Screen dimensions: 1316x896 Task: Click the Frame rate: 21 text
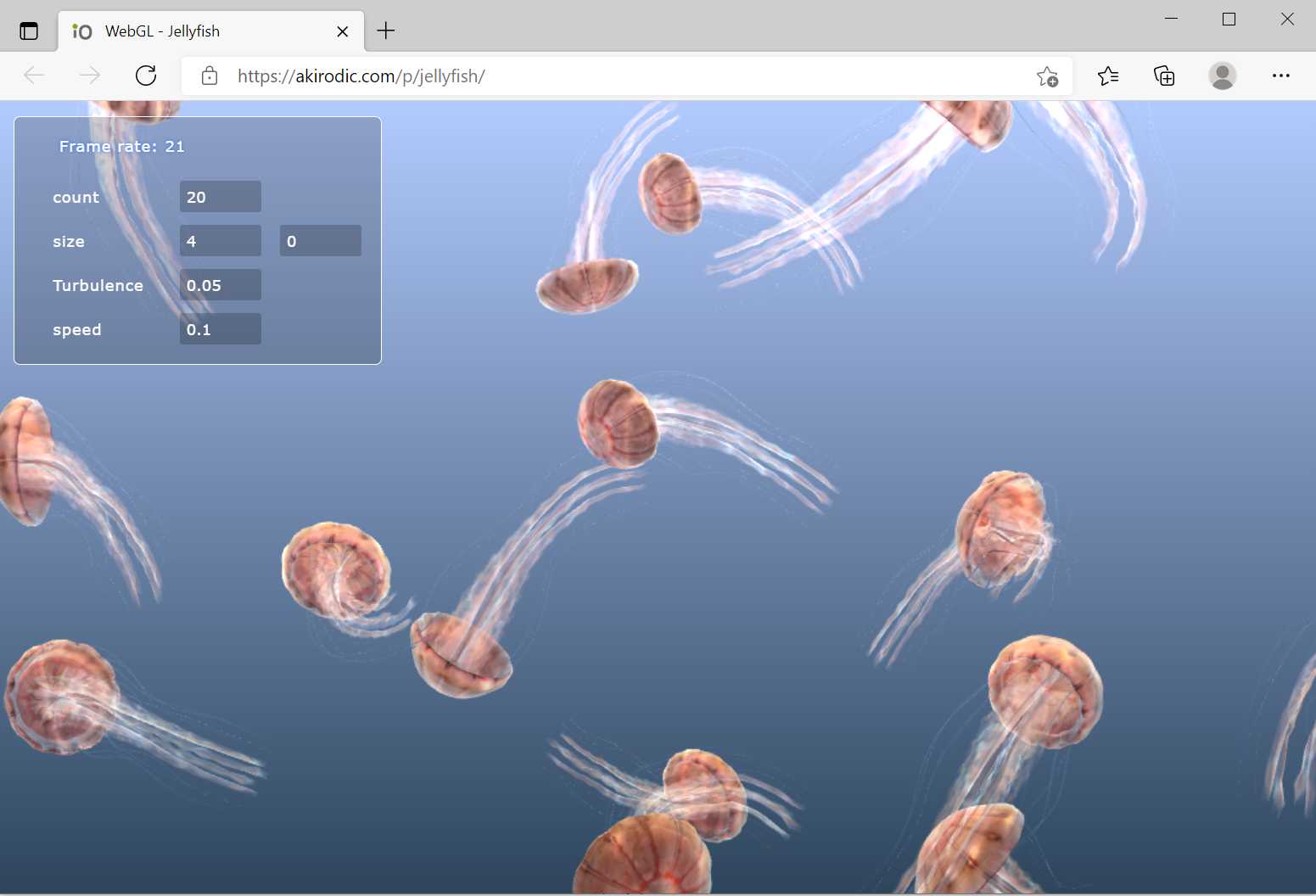pyautogui.click(x=122, y=147)
